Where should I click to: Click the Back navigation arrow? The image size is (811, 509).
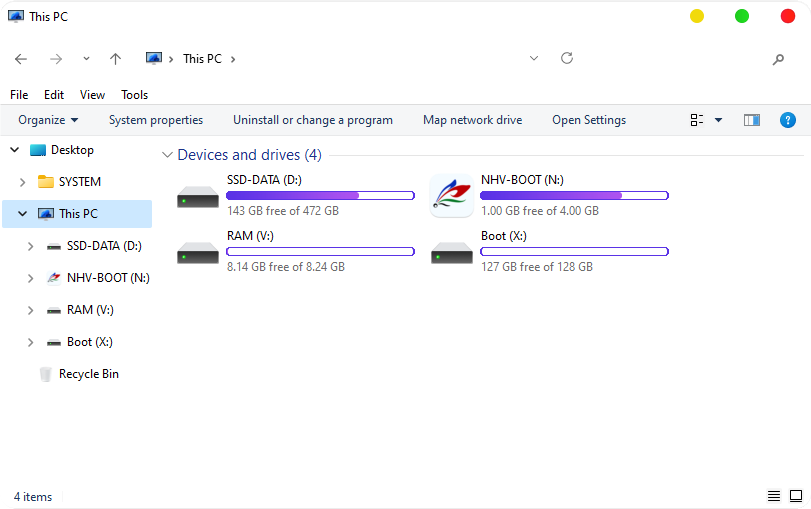pyautogui.click(x=21, y=59)
